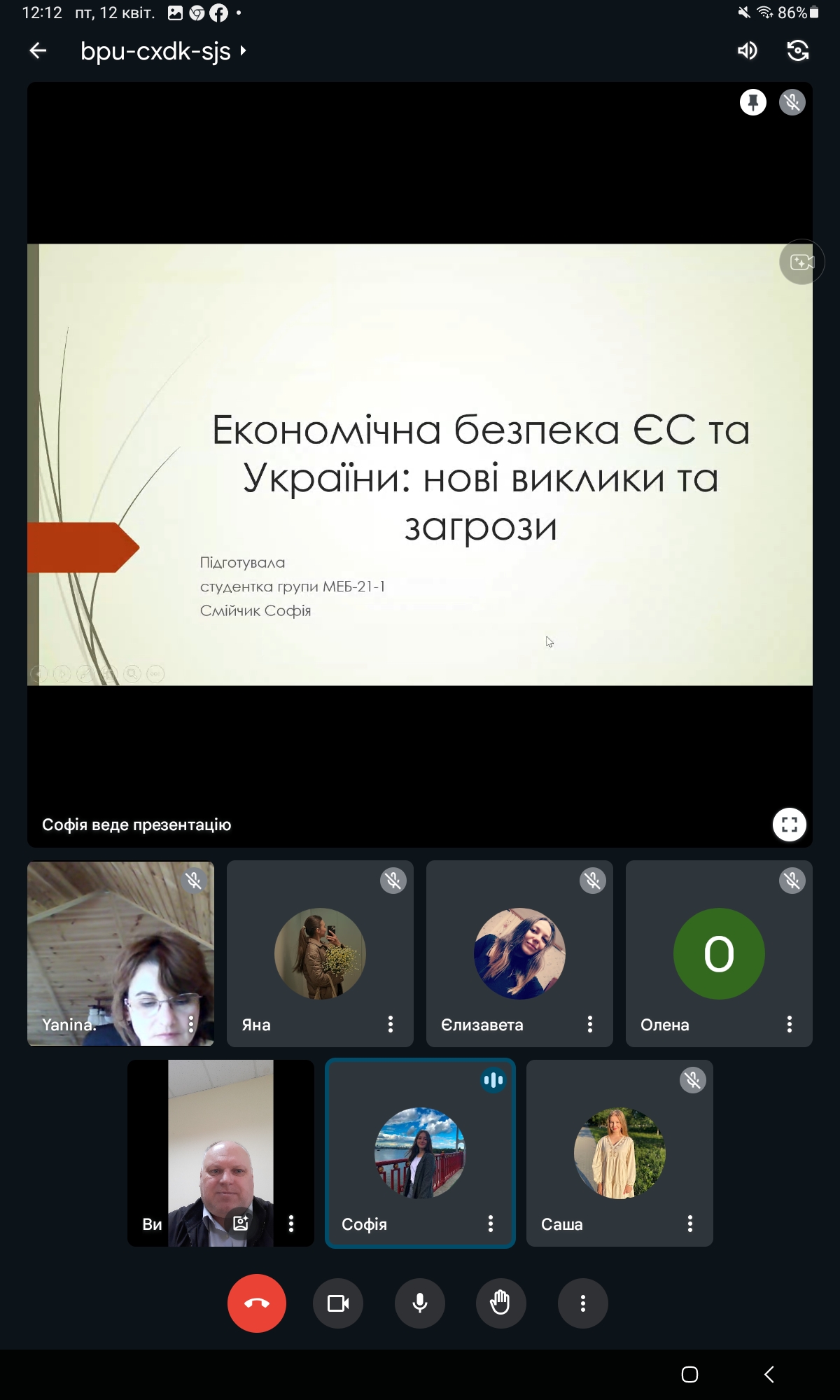Tap the Wi-Fi status icon
The image size is (840, 1400).
(x=765, y=13)
